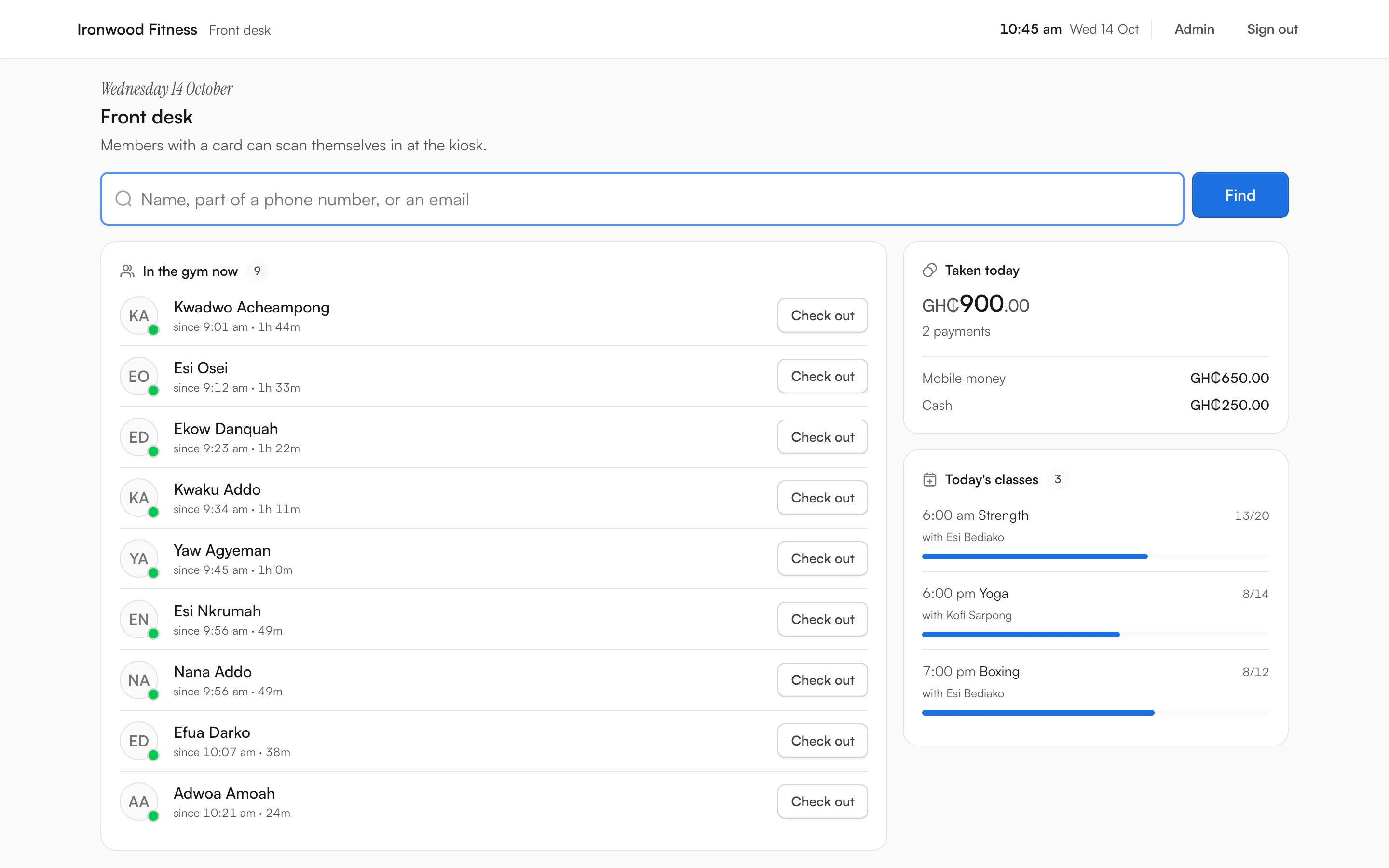Click the Strength class capacity bar

coord(1095,556)
